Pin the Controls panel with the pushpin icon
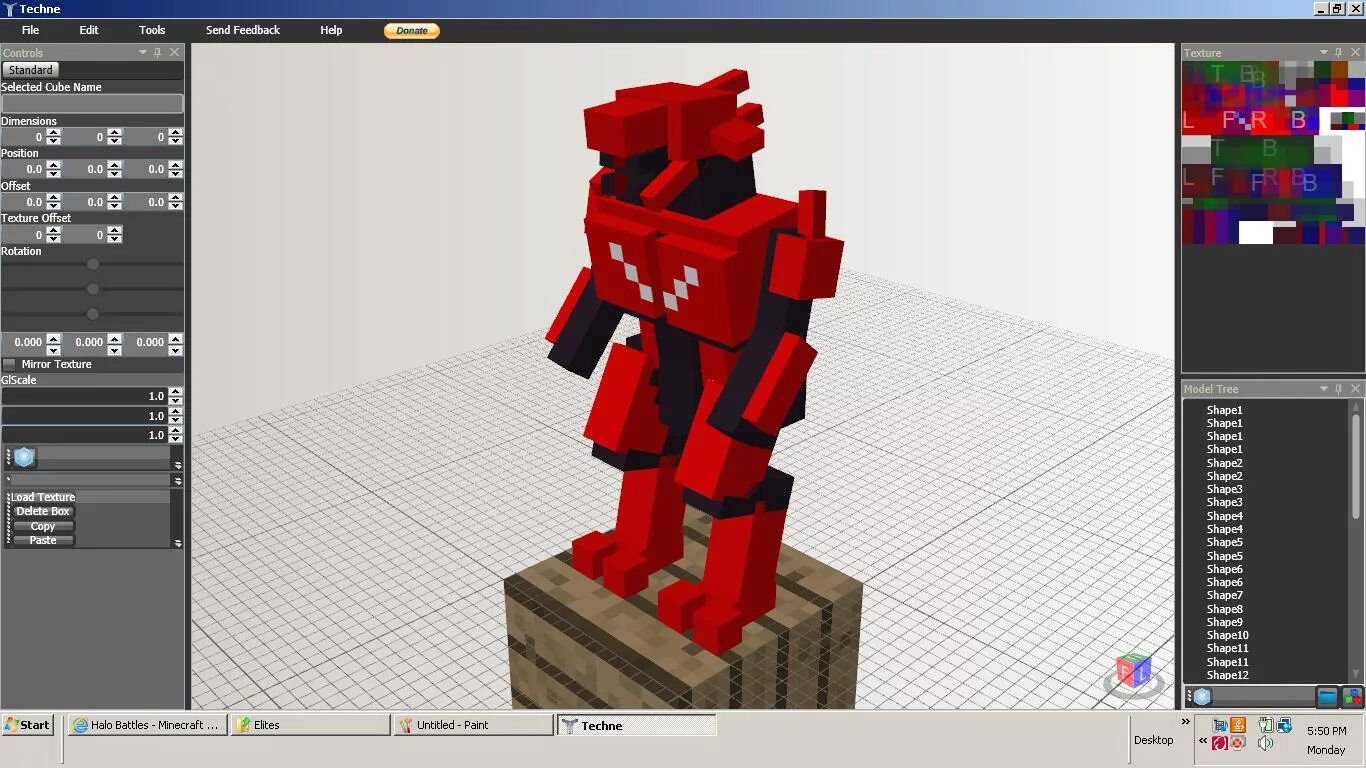Viewport: 1366px width, 768px height. 159,52
